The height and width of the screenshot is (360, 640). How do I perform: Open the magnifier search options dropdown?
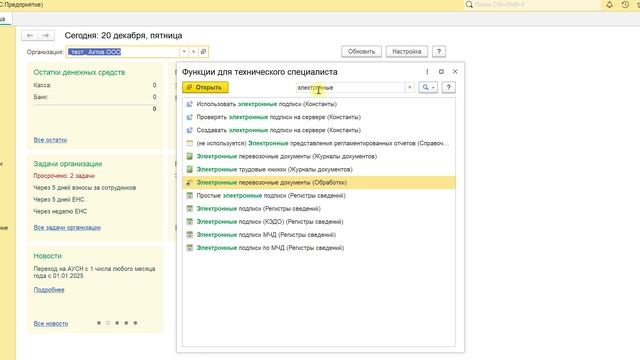coord(428,87)
